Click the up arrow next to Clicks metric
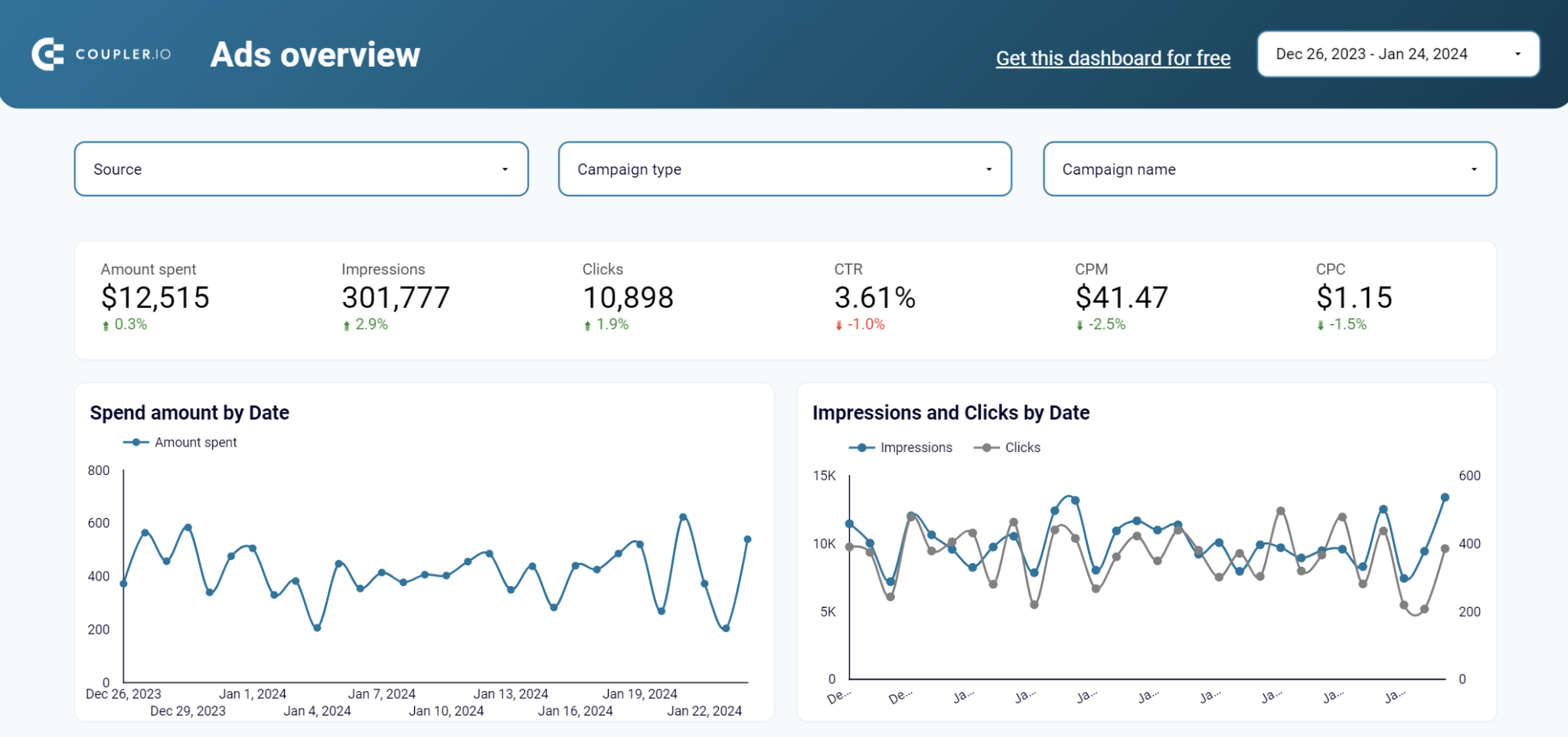Viewport: 1568px width, 737px height. (586, 324)
